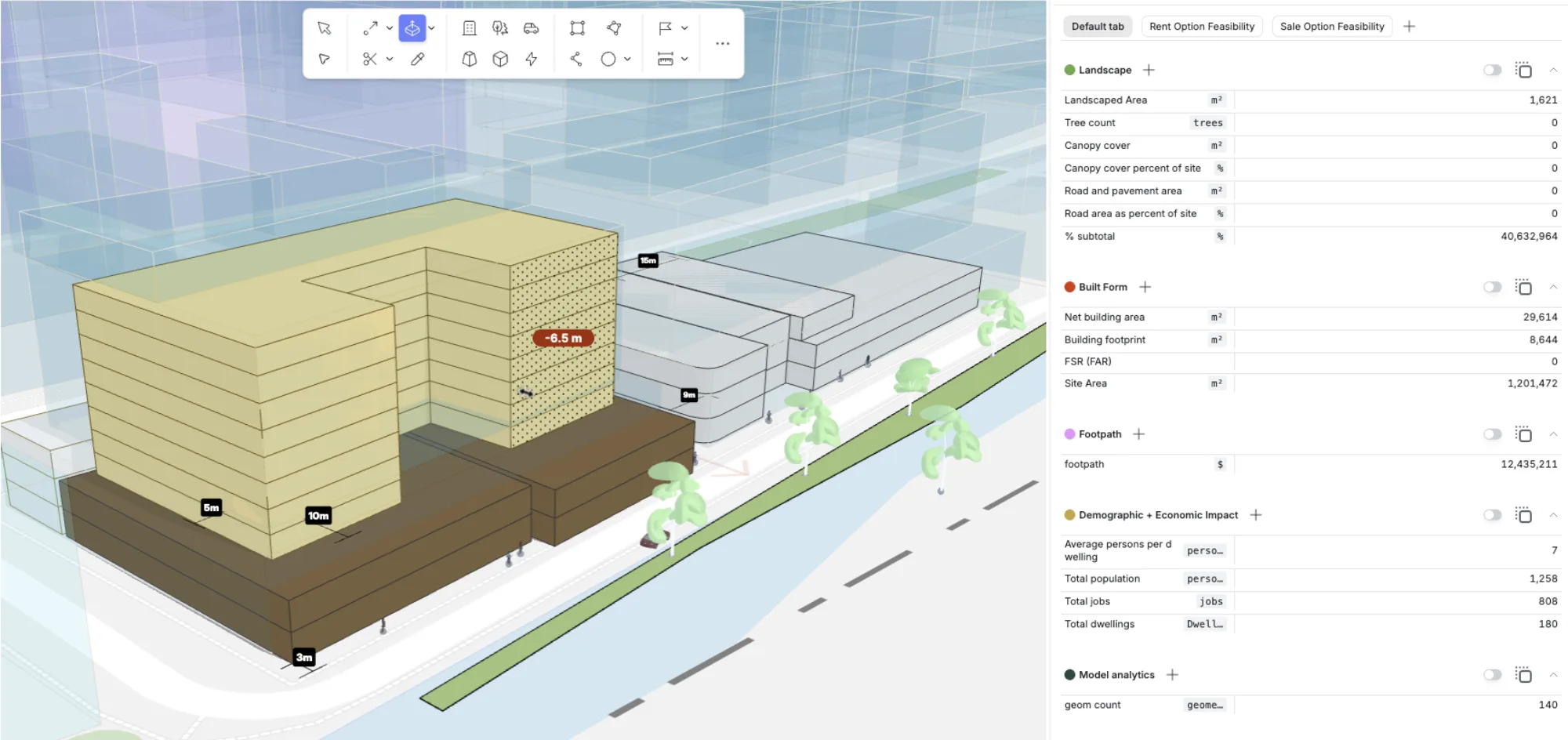This screenshot has height=740, width=1568.
Task: Click Total population row label
Action: [1102, 579]
